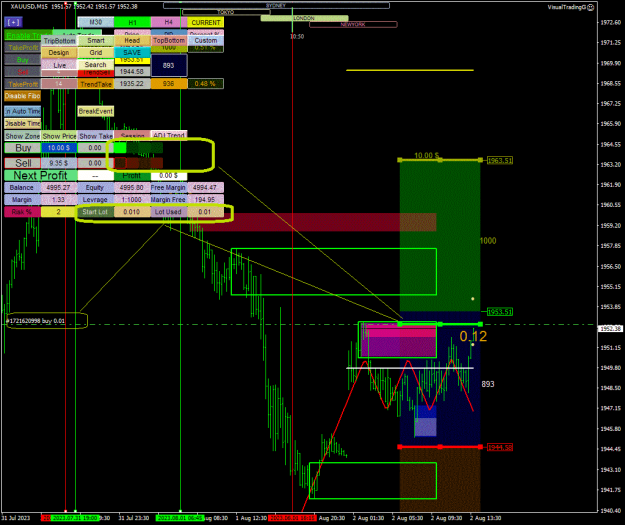The height and width of the screenshot is (525, 625).
Task: Select the CURRENT timeframe tab
Action: (x=206, y=22)
